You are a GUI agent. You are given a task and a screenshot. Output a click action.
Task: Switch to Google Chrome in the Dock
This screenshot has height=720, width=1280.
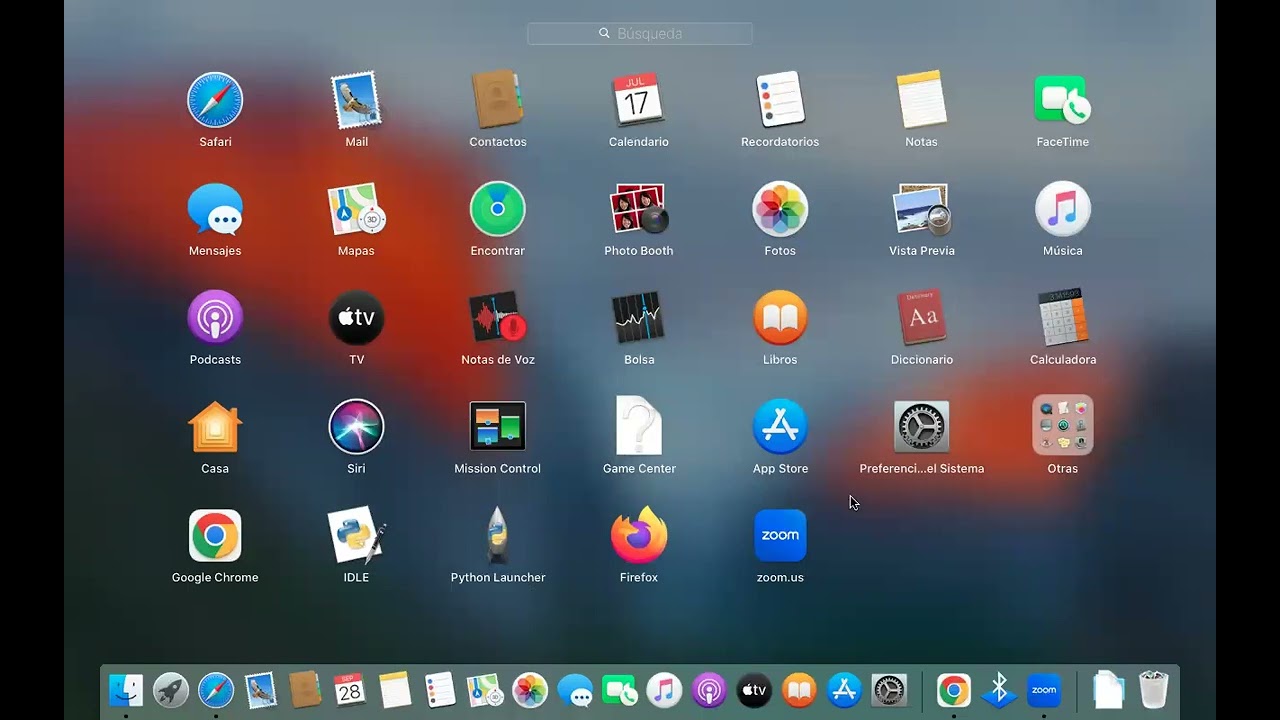(x=954, y=690)
